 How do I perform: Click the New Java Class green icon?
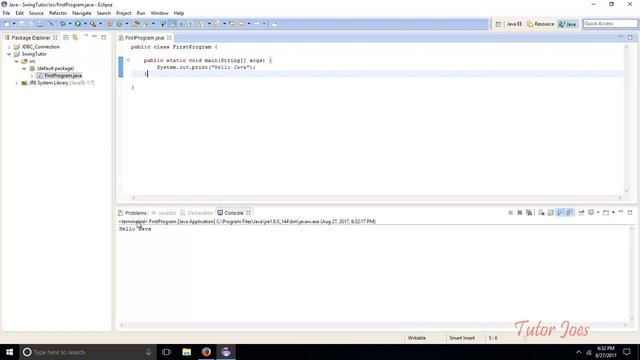pos(119,24)
